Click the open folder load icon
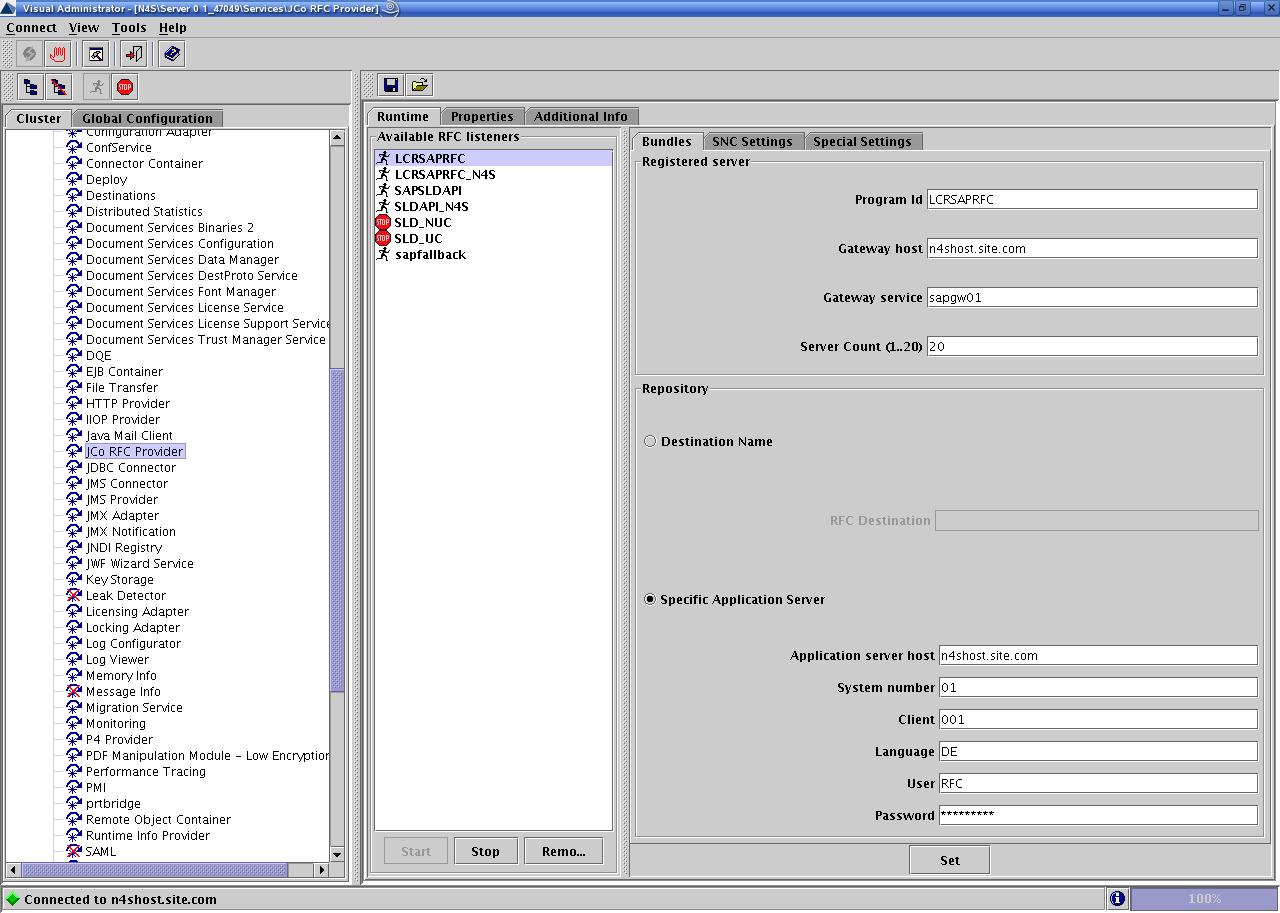Screen dimensions: 1280x913 419,85
